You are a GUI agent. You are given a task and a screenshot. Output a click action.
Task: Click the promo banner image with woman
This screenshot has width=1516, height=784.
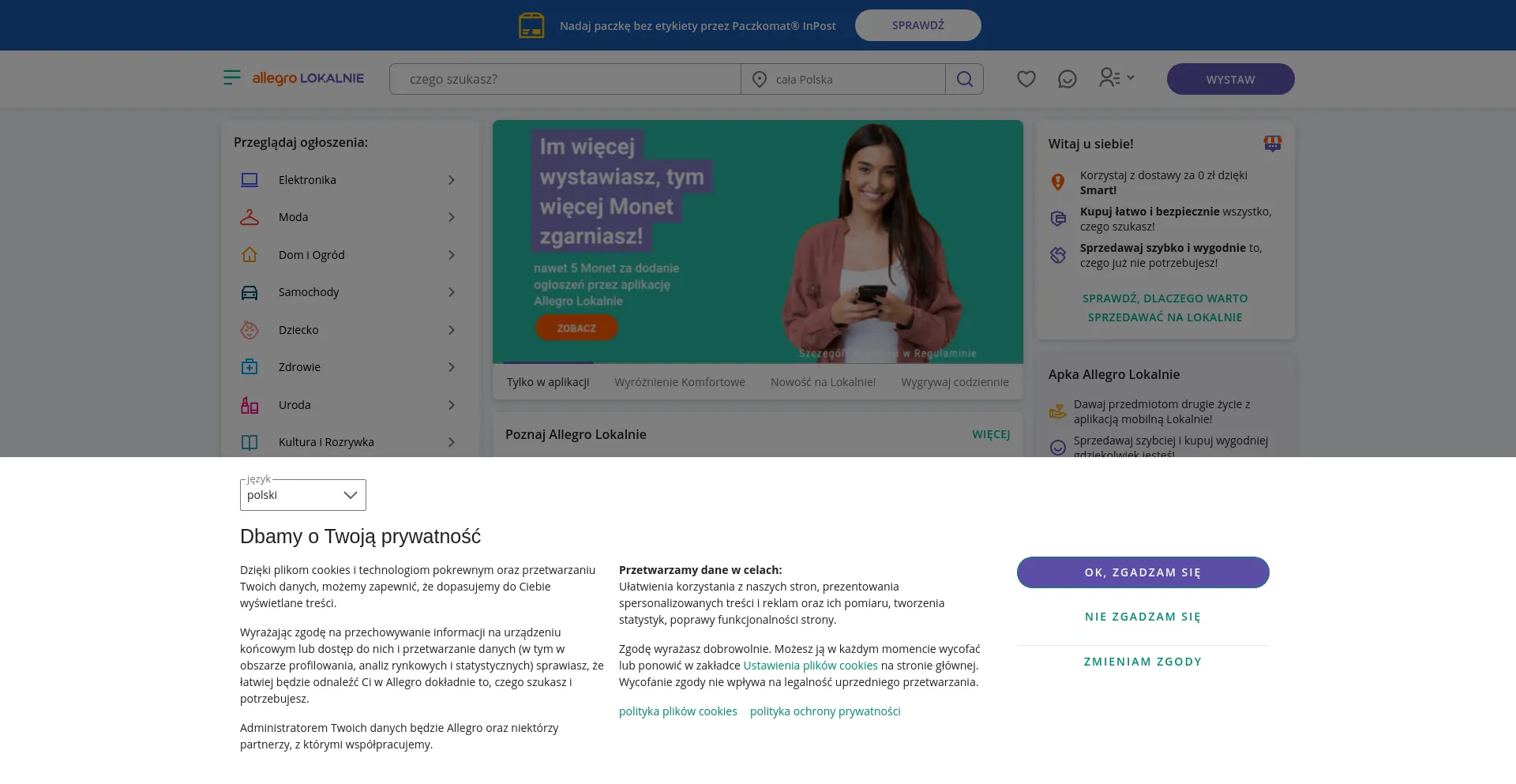pos(758,242)
